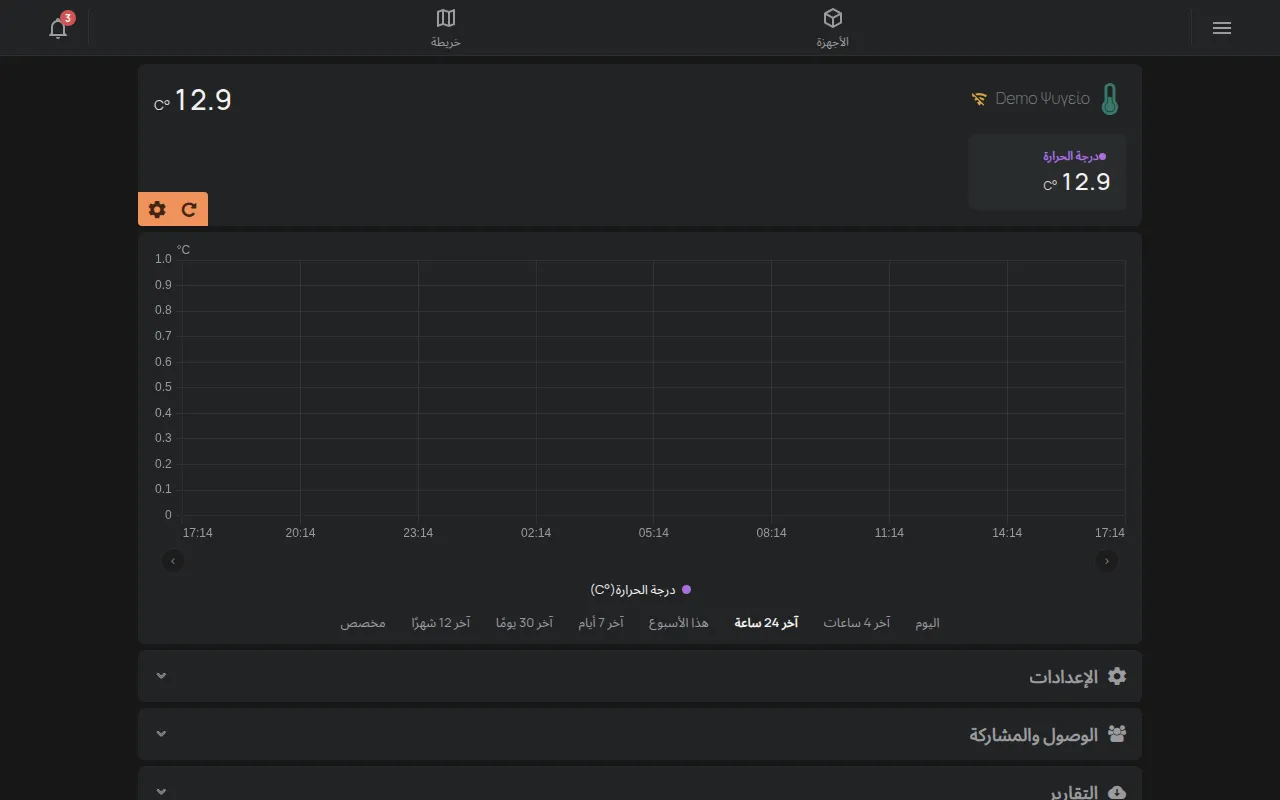This screenshot has height=800, width=1280.
Task: Expand the التقارير section chevron
Action: pos(161,792)
